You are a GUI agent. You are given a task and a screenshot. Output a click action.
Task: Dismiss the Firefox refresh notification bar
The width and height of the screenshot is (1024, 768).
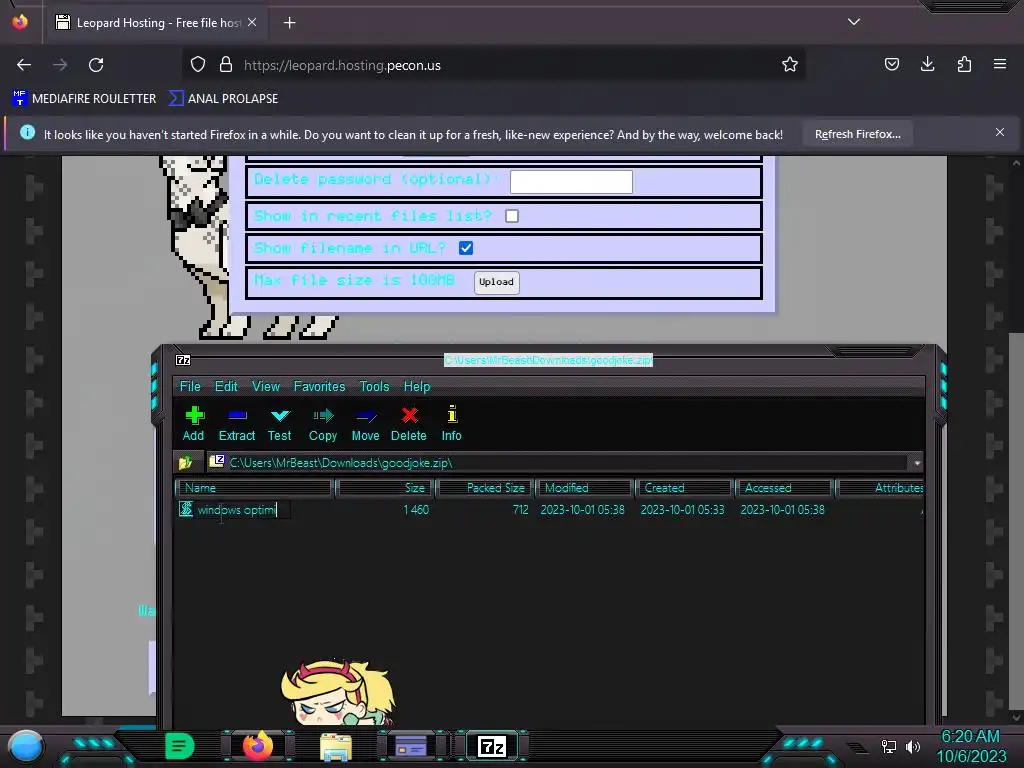1000,132
